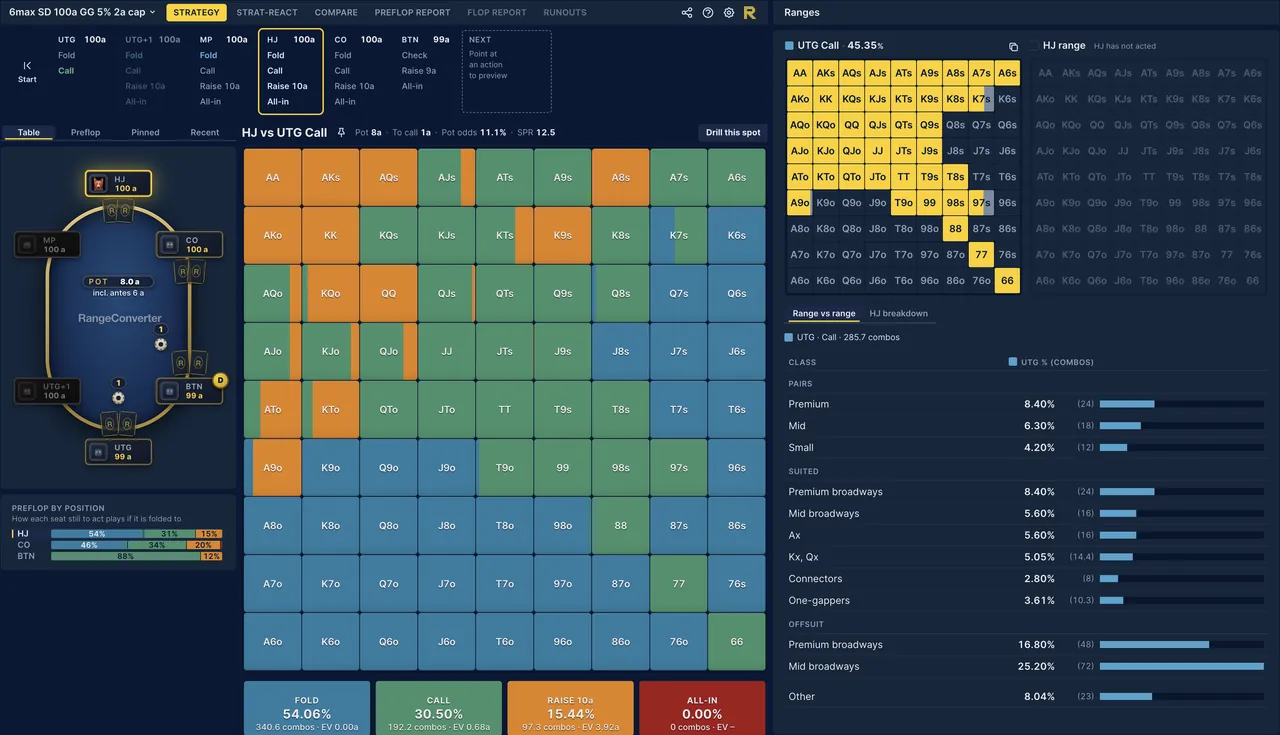Pin this spot with the pin icon
The width and height of the screenshot is (1280, 735).
pyautogui.click(x=341, y=132)
